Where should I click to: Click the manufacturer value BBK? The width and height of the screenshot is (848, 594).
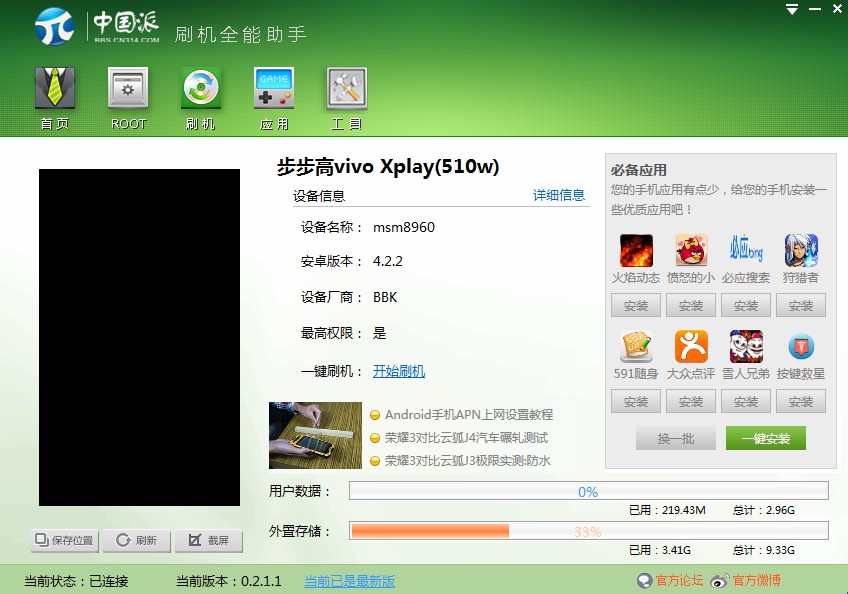pyautogui.click(x=385, y=297)
